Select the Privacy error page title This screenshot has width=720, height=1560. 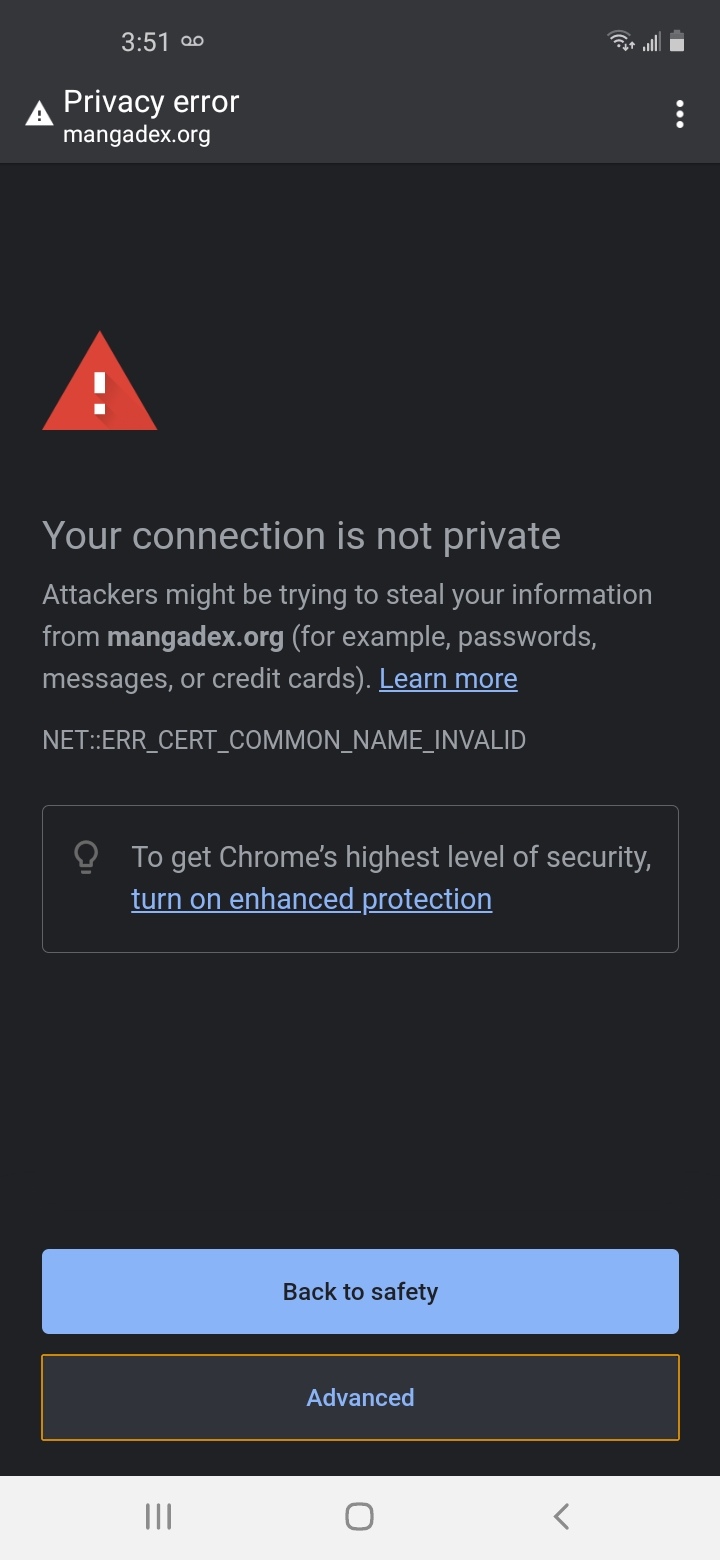tap(150, 101)
